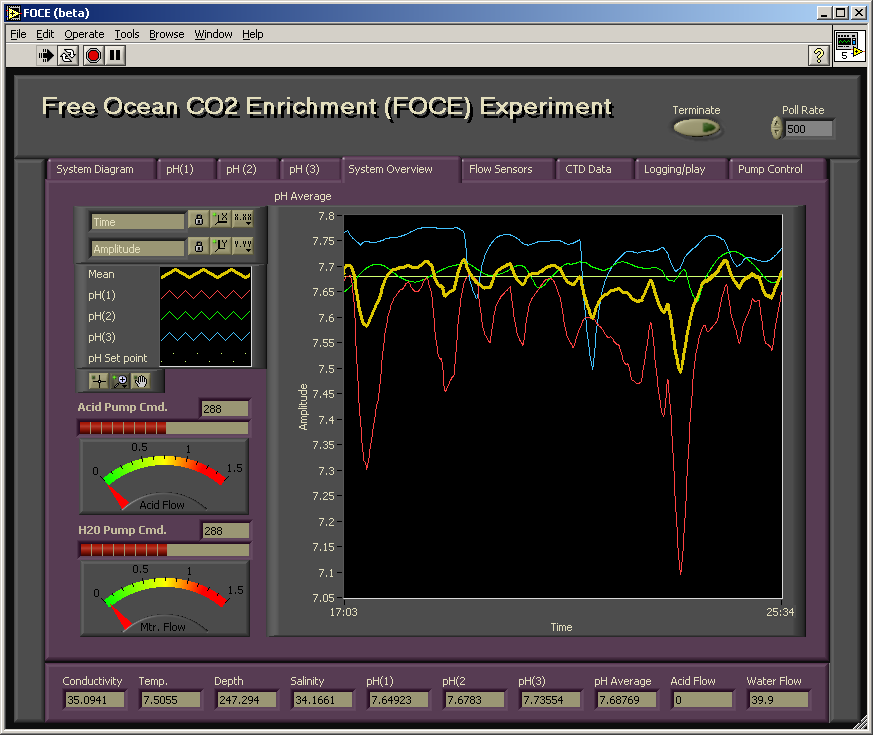Click the FOCE window title bar icon

(x=13, y=13)
